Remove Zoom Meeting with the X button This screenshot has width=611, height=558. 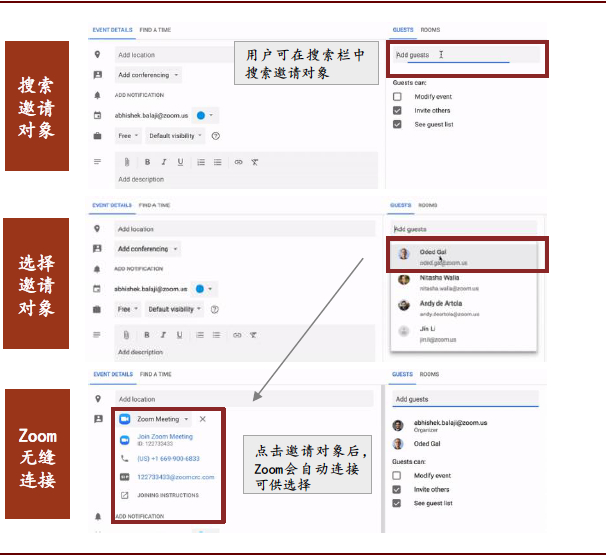203,419
